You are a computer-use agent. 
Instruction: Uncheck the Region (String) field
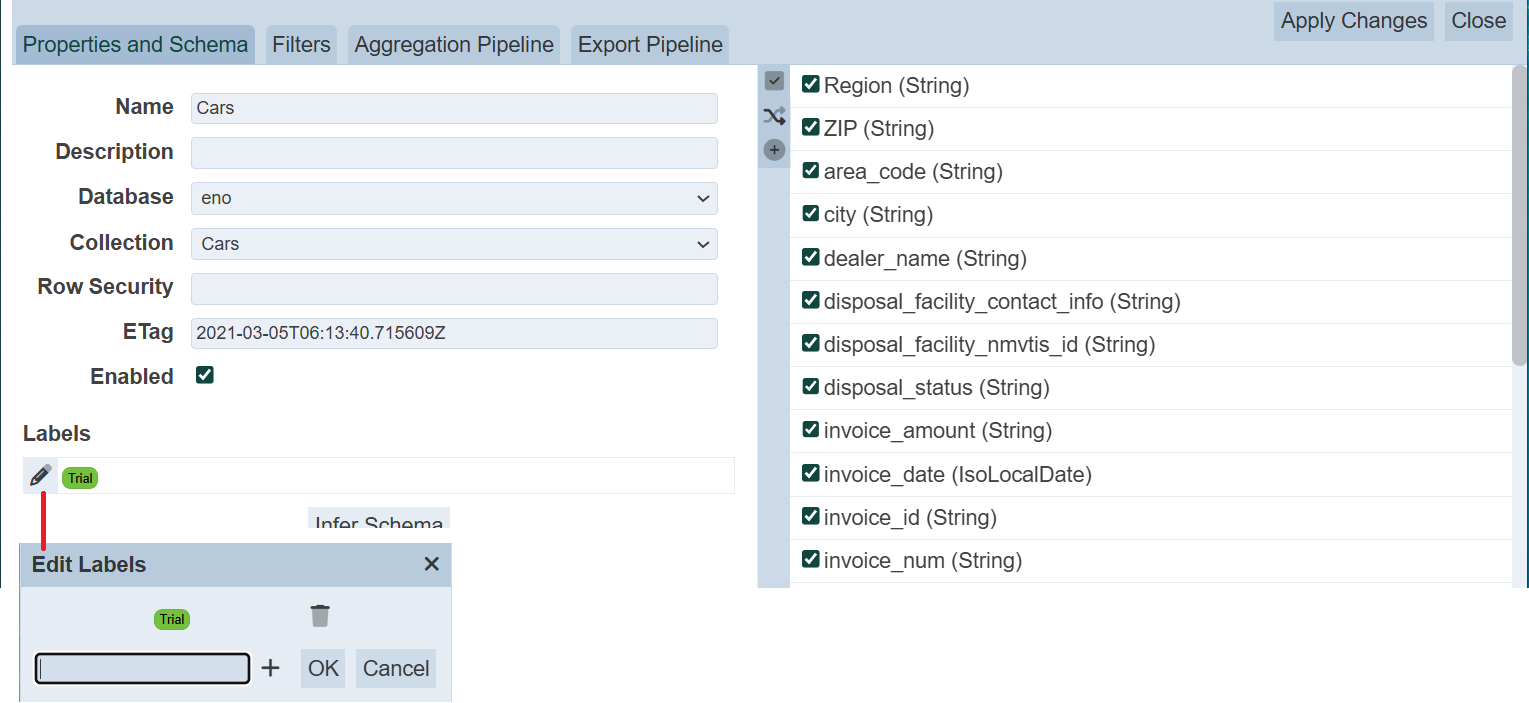pos(811,85)
